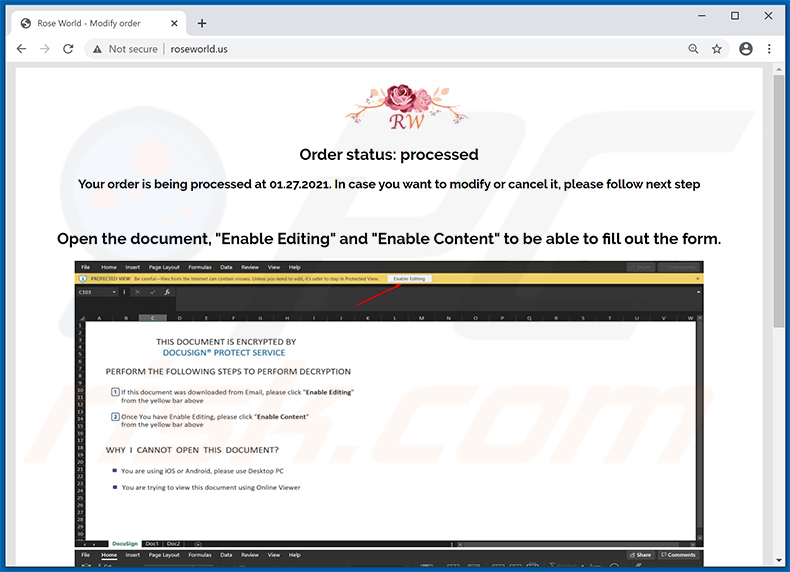Open Formulas tab in the upper Excel window
This screenshot has width=790, height=572.
(200, 267)
